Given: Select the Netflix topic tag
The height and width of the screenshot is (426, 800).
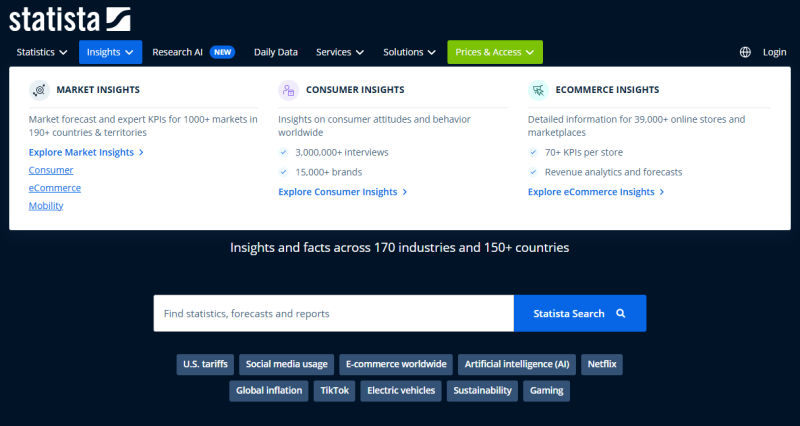Looking at the screenshot, I should click(x=602, y=364).
